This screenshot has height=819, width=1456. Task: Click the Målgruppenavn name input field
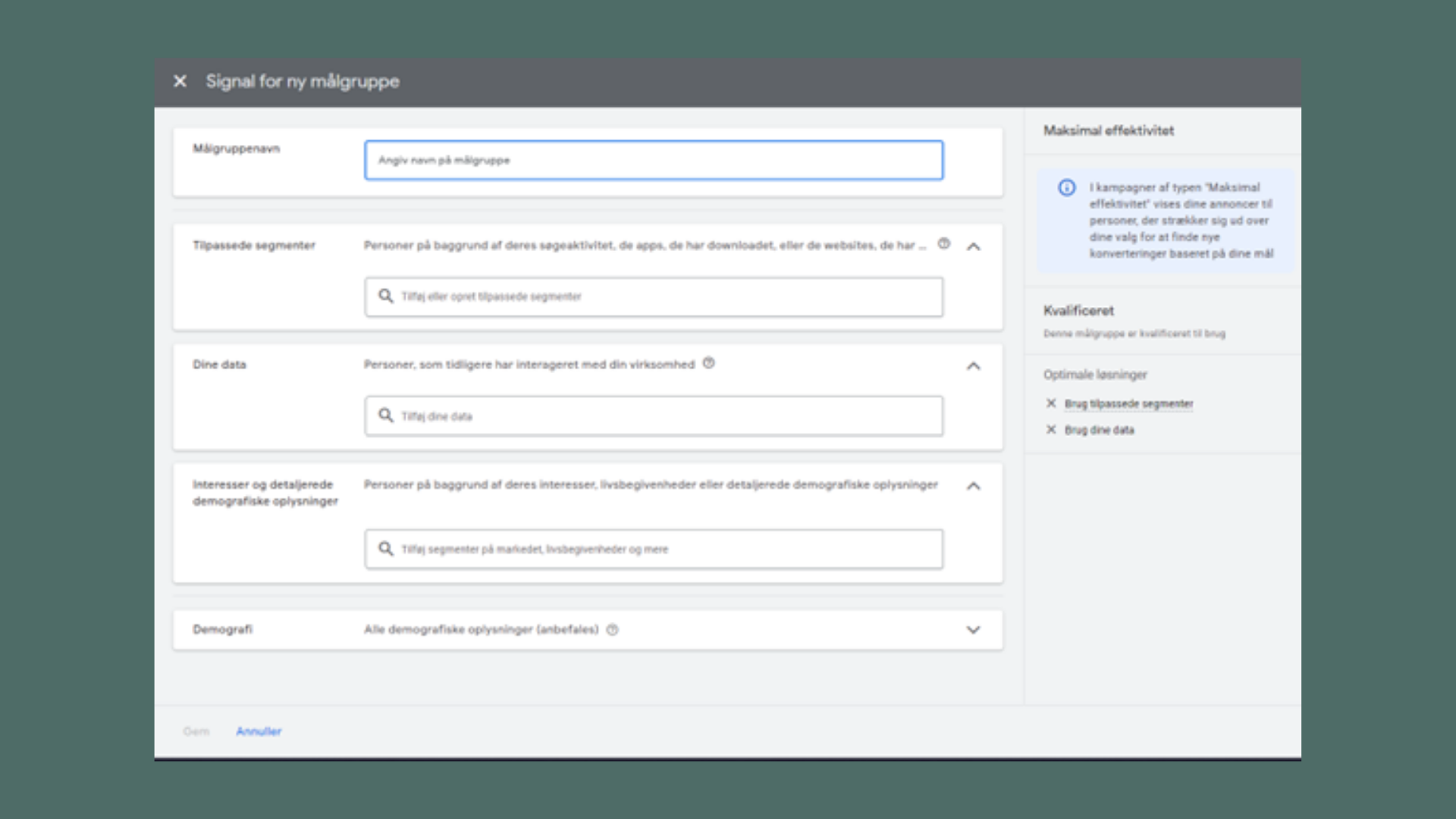pos(654,160)
